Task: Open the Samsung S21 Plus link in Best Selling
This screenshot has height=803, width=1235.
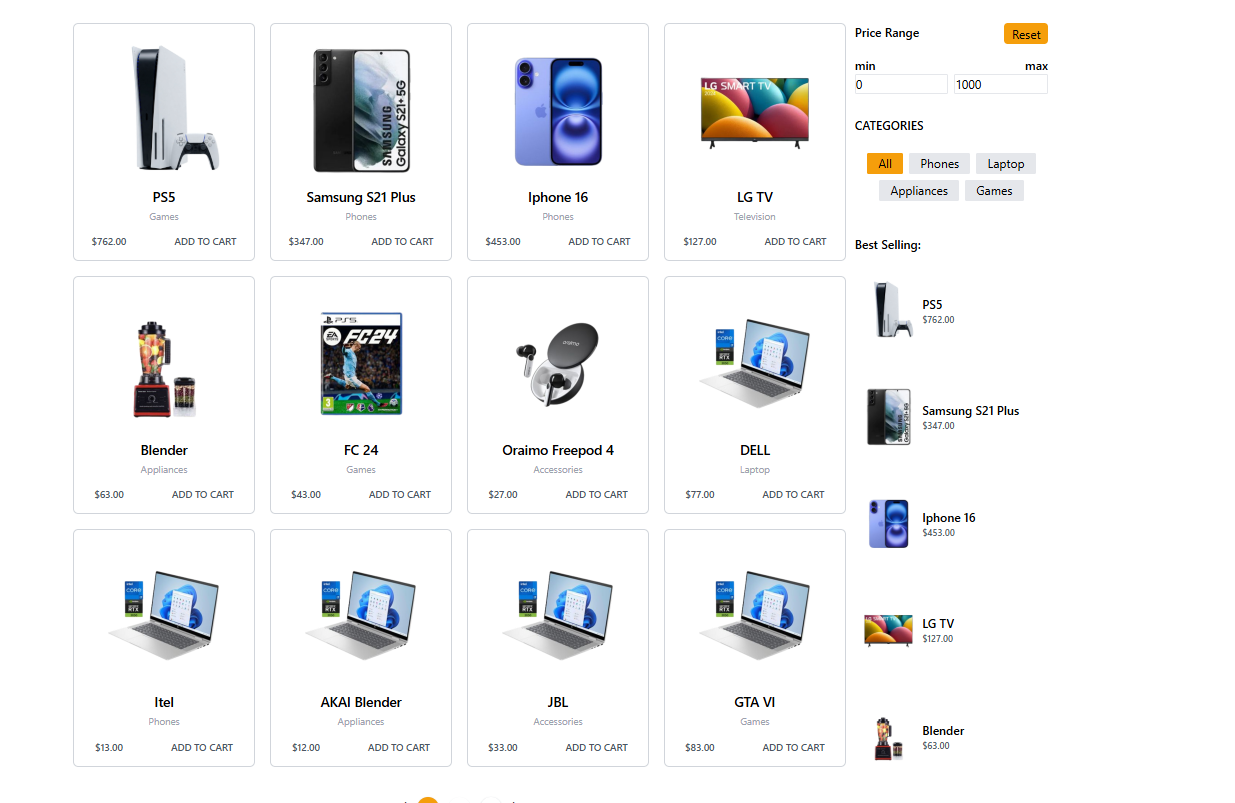Action: click(970, 411)
